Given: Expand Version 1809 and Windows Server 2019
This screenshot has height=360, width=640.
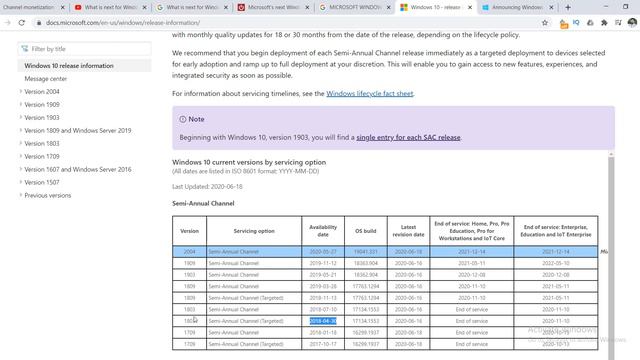Looking at the screenshot, I should pos(78,131).
